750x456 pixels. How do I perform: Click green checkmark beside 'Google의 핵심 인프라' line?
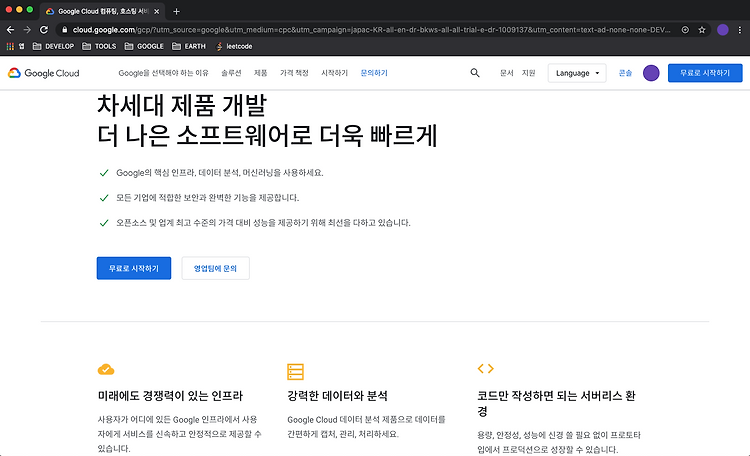pos(104,173)
